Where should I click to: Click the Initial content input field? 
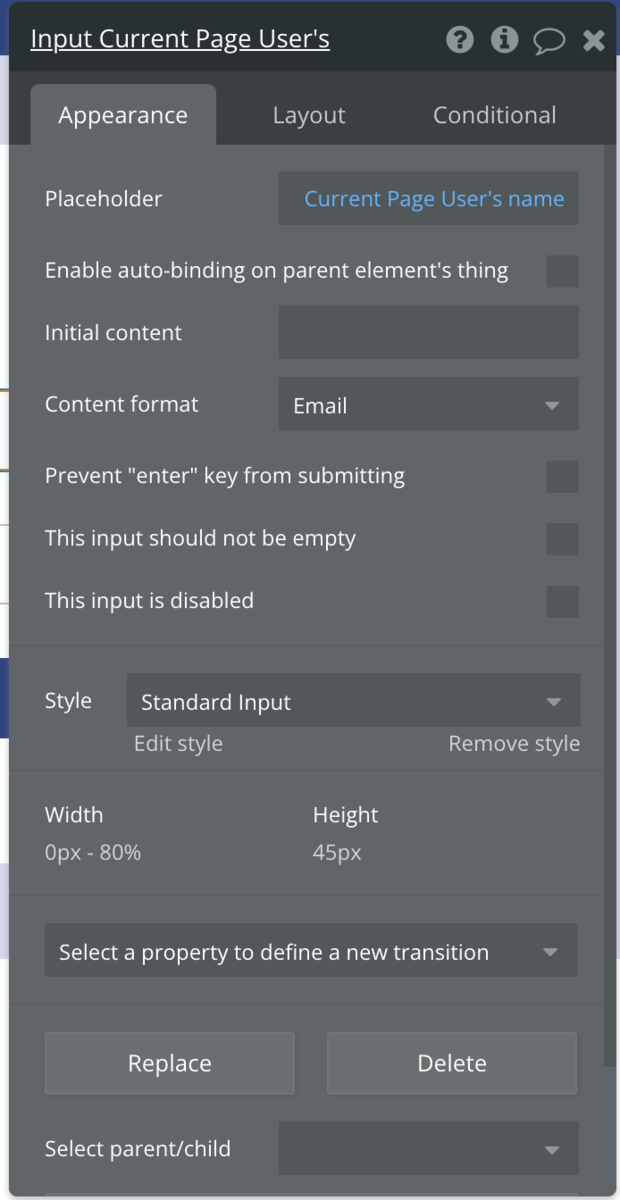pyautogui.click(x=428, y=332)
